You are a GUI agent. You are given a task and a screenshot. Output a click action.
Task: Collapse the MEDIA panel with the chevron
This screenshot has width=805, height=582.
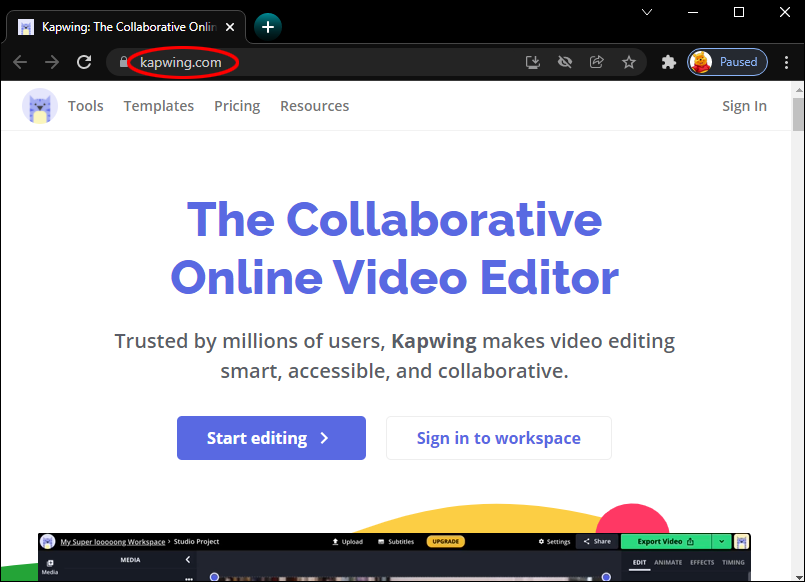(x=188, y=559)
